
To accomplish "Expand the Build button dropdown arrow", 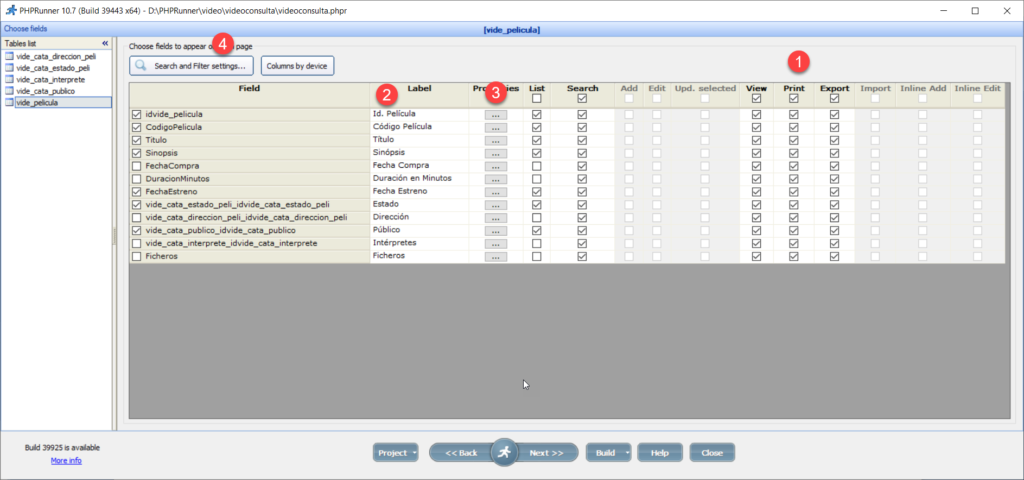I will point(626,453).
